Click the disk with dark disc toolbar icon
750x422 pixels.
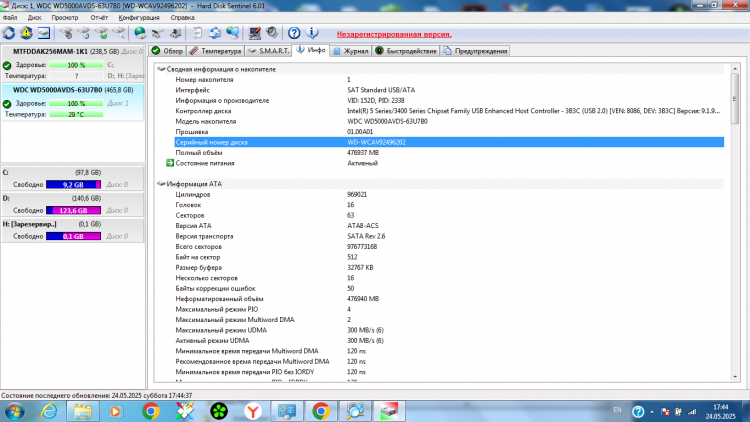pos(66,33)
